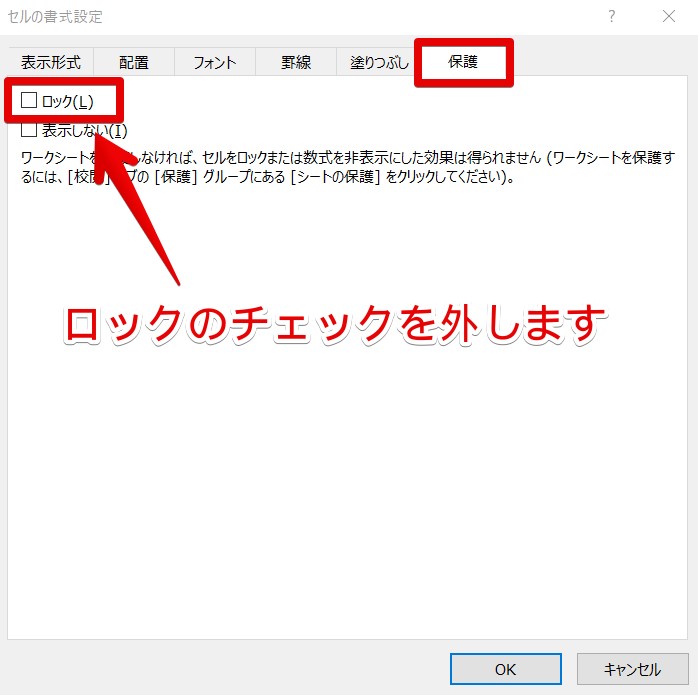Click the セルの書式設定 title bar text
The height and width of the screenshot is (695, 698).
(x=55, y=17)
